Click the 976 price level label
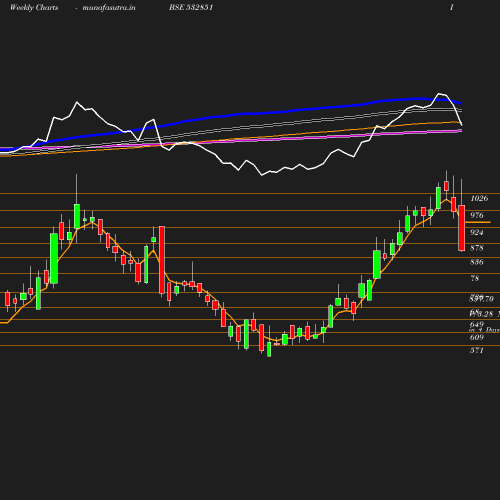This screenshot has height=500, width=500. coord(477,215)
